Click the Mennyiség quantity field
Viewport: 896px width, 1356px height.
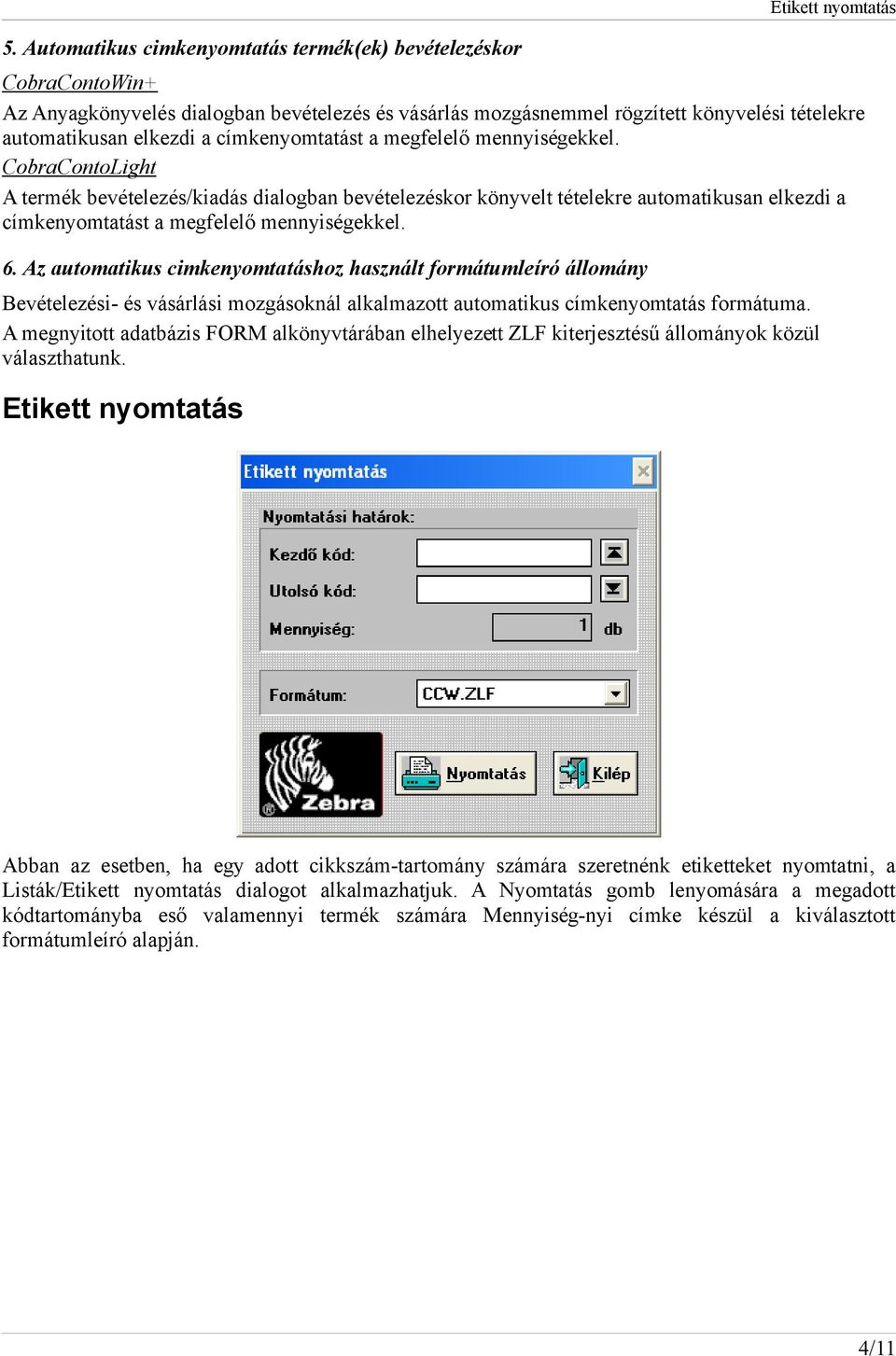tap(542, 626)
